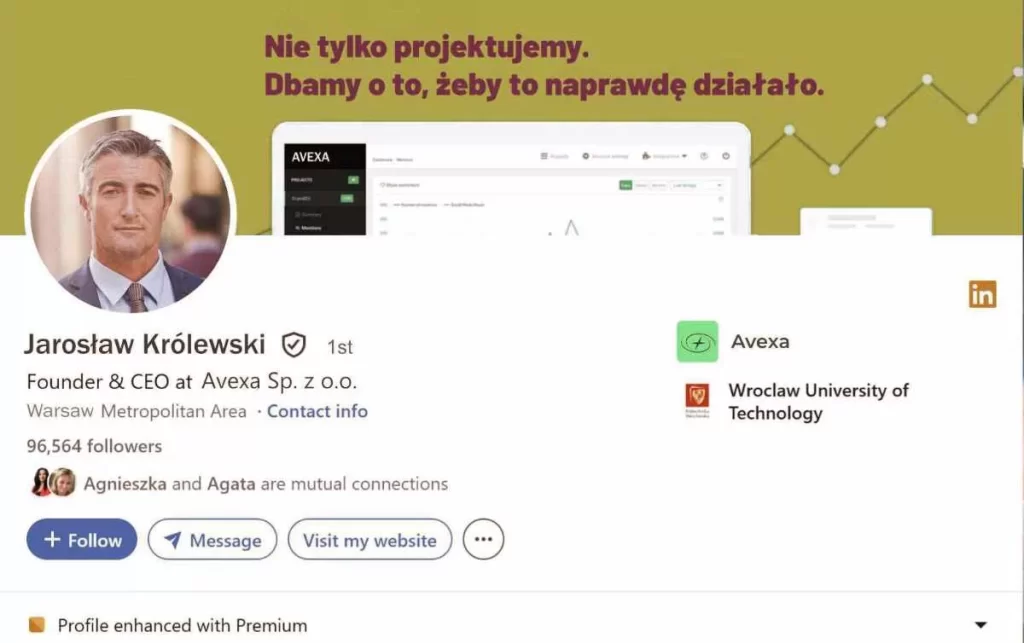Click the mutual connections avatar thumbnails
This screenshot has height=643, width=1024.
click(52, 482)
